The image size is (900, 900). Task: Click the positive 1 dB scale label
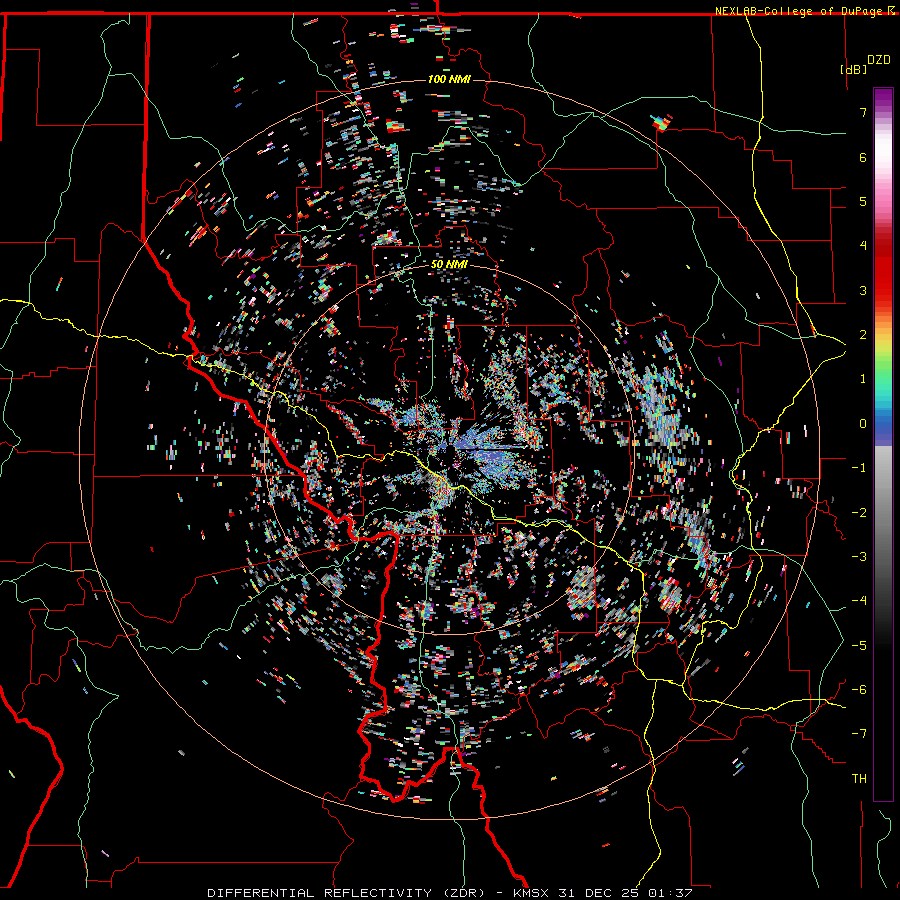(x=863, y=379)
